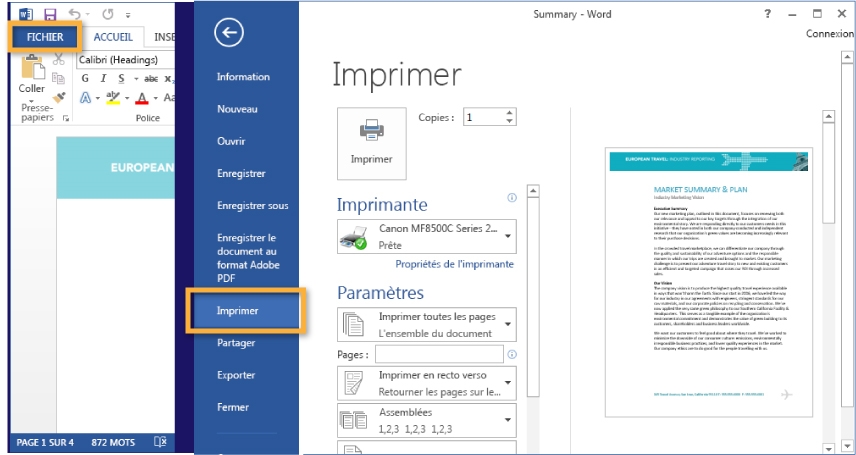Click the Calibri (Headings) font box
The height and width of the screenshot is (455, 856).
(125, 60)
